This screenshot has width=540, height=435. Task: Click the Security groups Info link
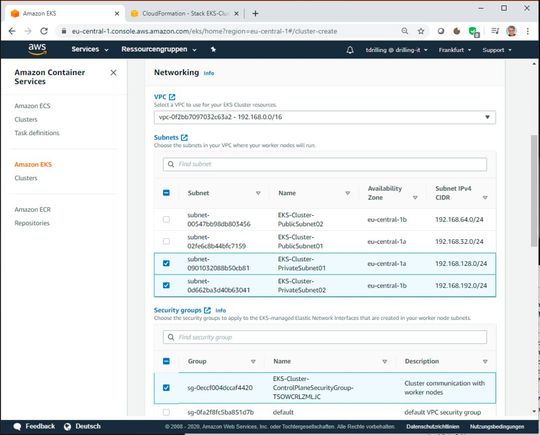(221, 311)
